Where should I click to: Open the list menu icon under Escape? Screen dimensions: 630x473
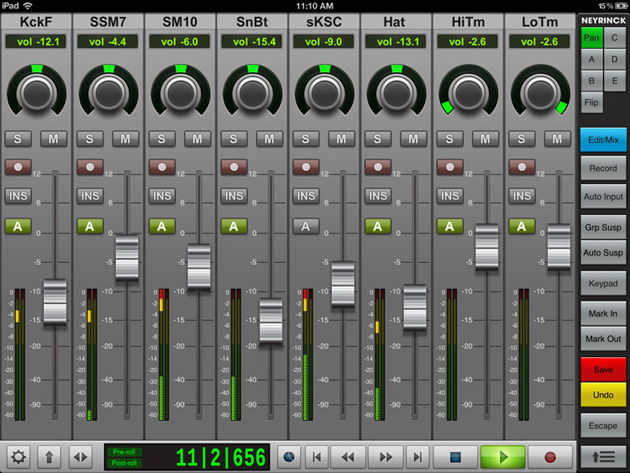click(603, 457)
